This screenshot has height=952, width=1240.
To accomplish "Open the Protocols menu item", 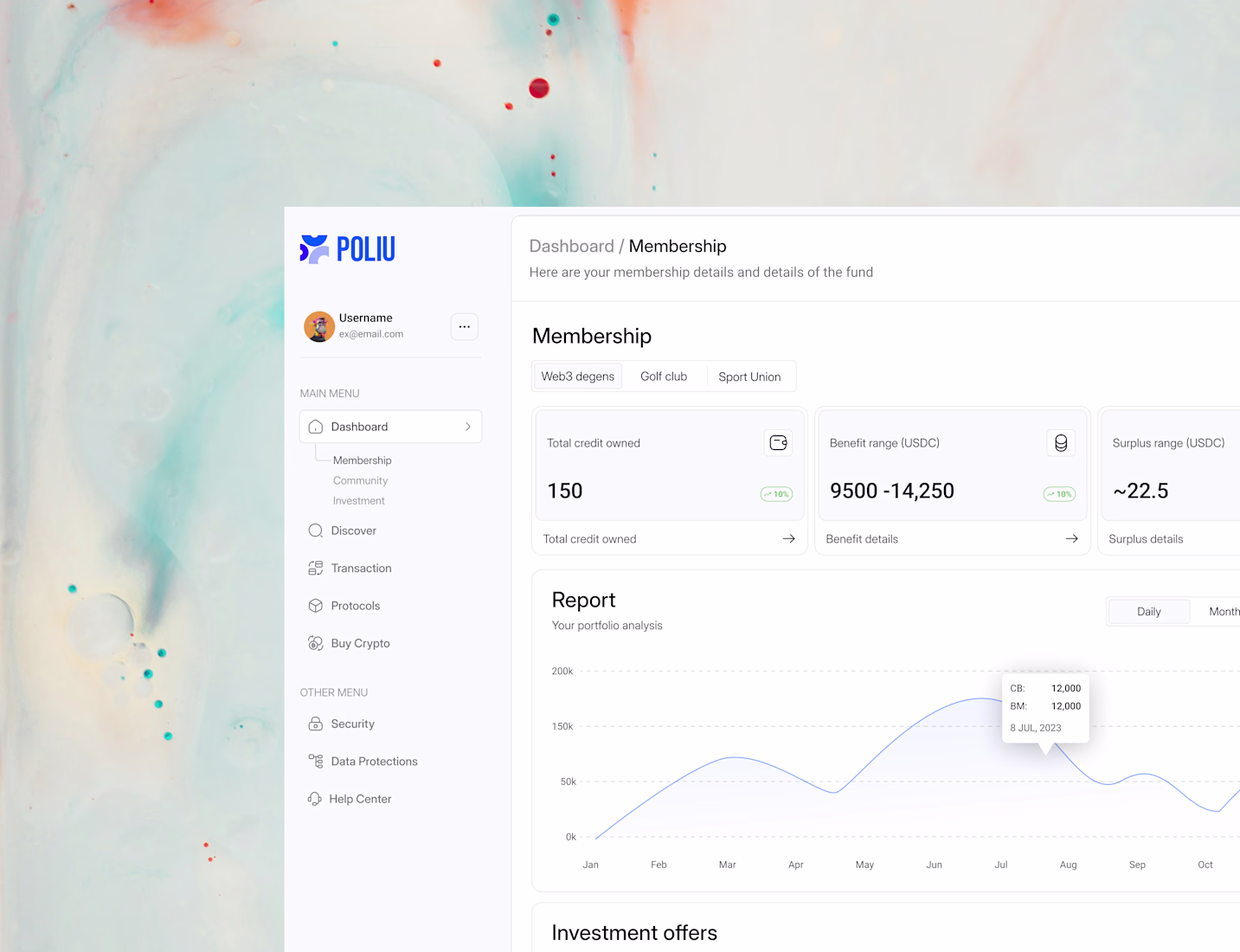I will (x=355, y=606).
